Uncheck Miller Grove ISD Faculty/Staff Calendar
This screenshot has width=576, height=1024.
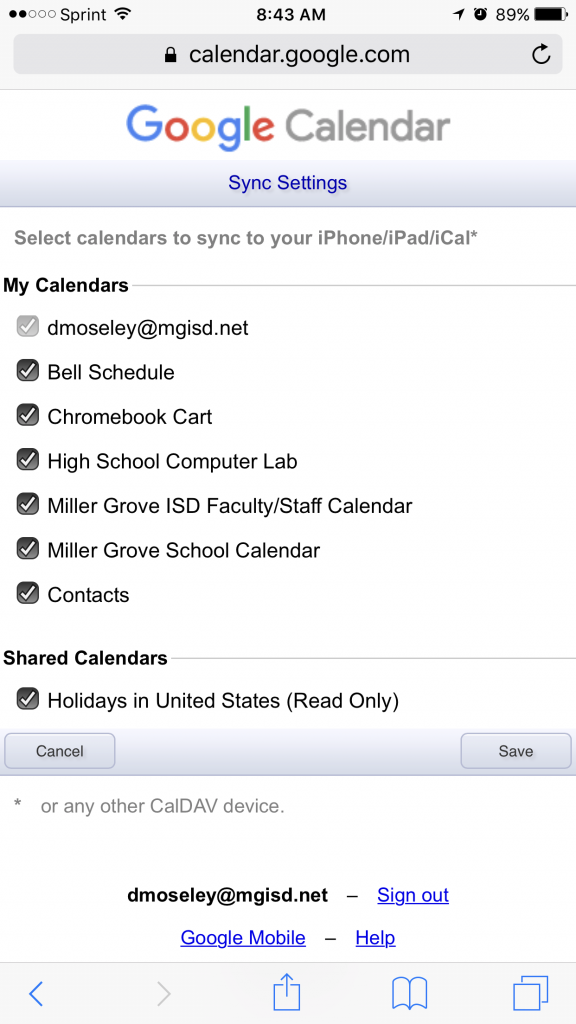click(27, 505)
